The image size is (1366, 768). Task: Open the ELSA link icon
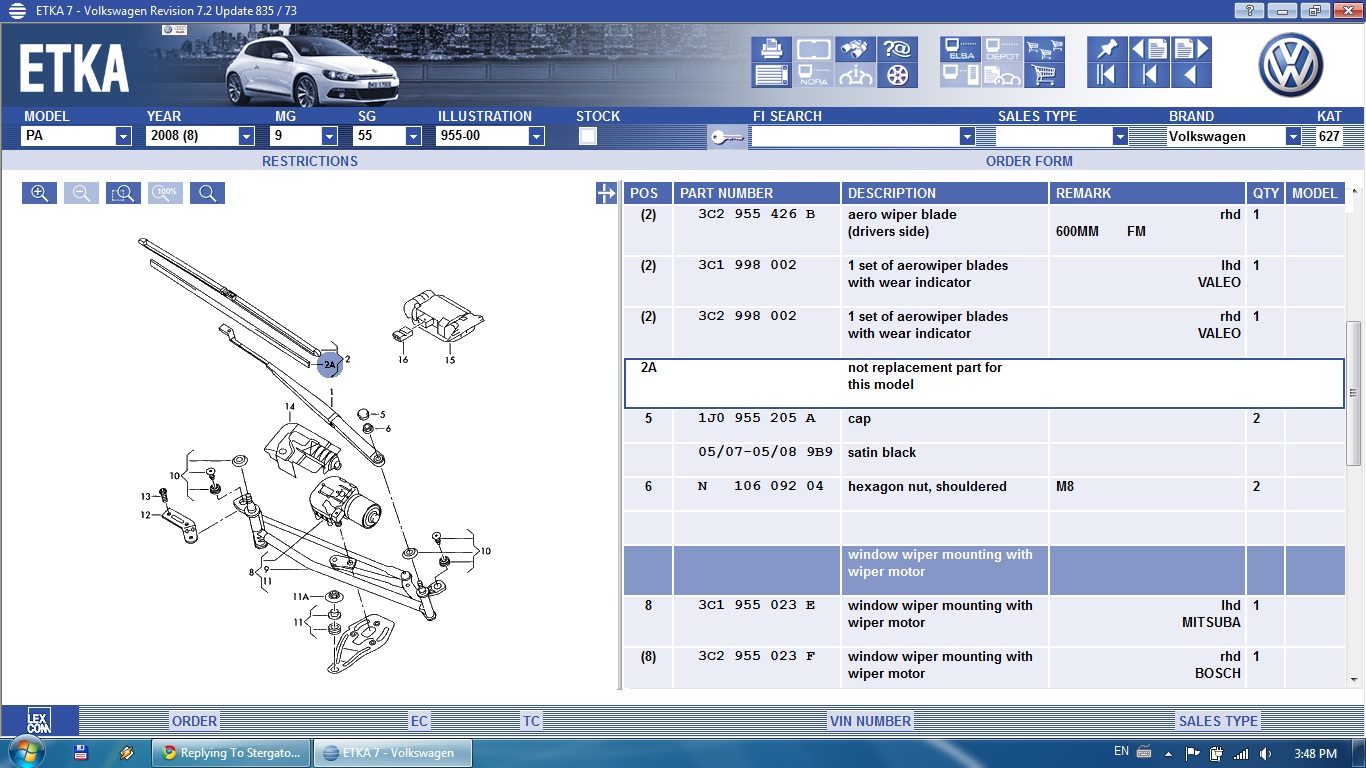point(960,49)
